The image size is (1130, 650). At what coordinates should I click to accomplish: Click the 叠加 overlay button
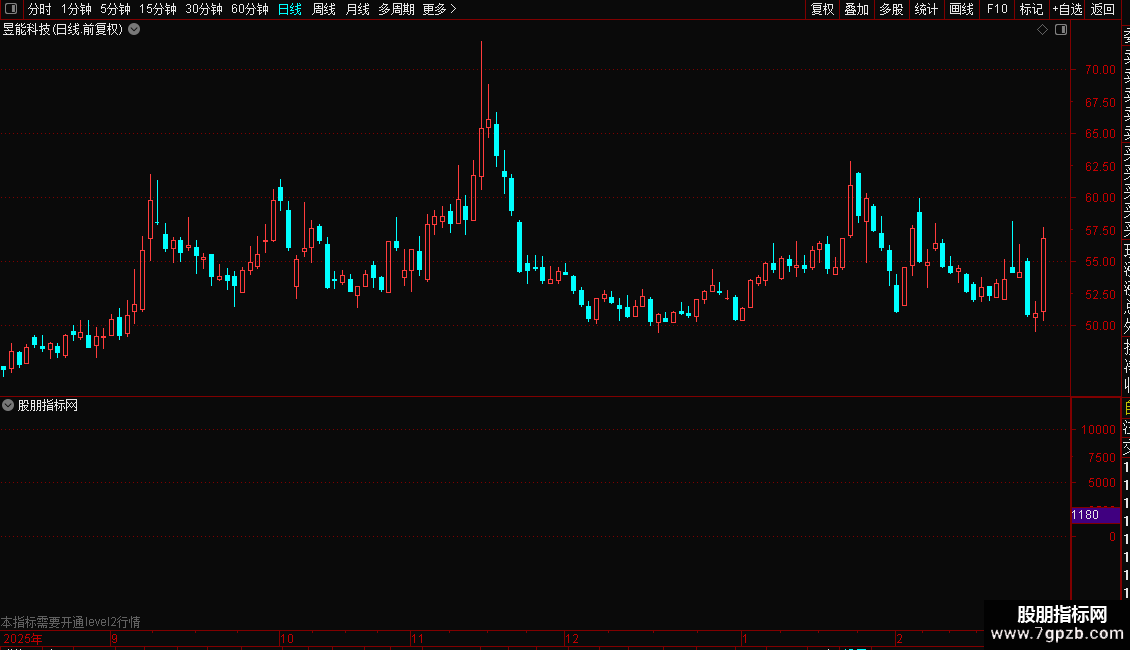[857, 9]
